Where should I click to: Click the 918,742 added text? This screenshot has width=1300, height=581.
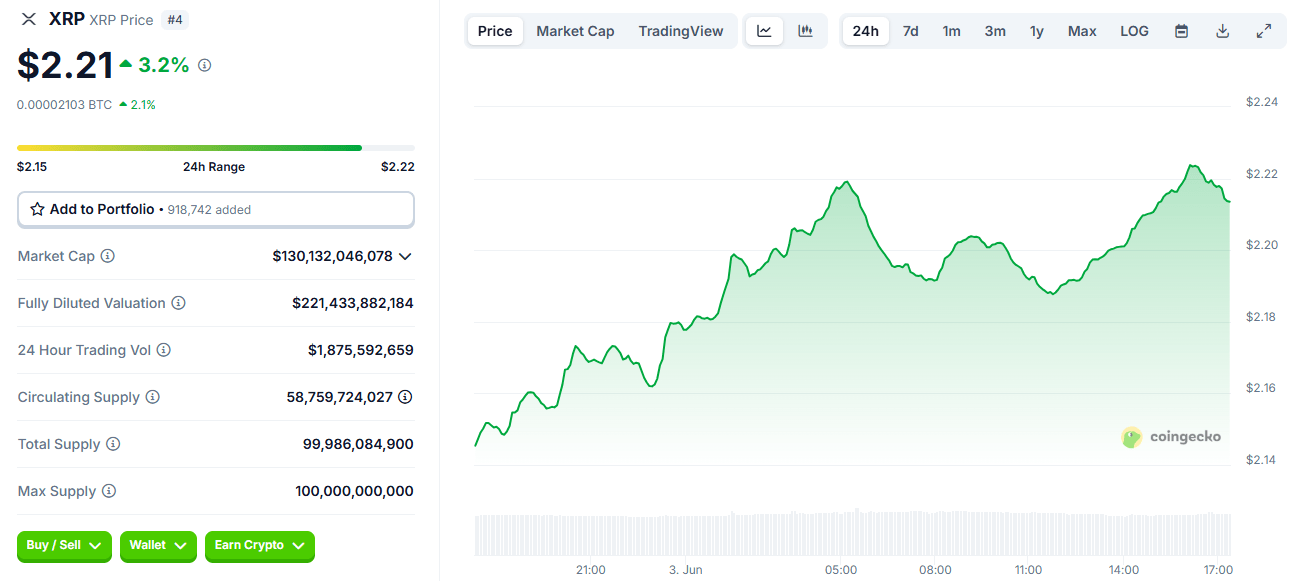(209, 210)
